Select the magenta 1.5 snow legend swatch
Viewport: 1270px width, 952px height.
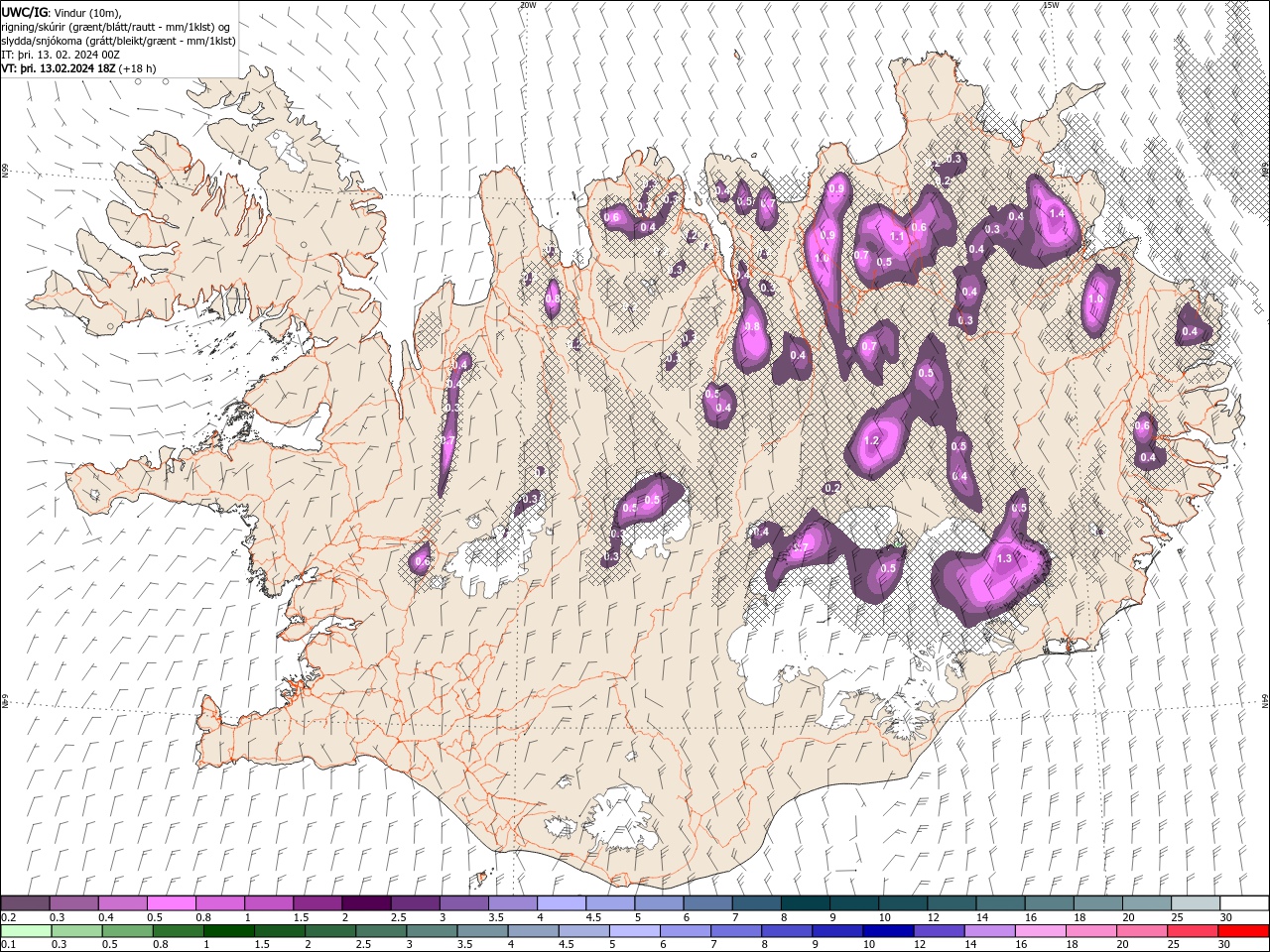pos(317,903)
